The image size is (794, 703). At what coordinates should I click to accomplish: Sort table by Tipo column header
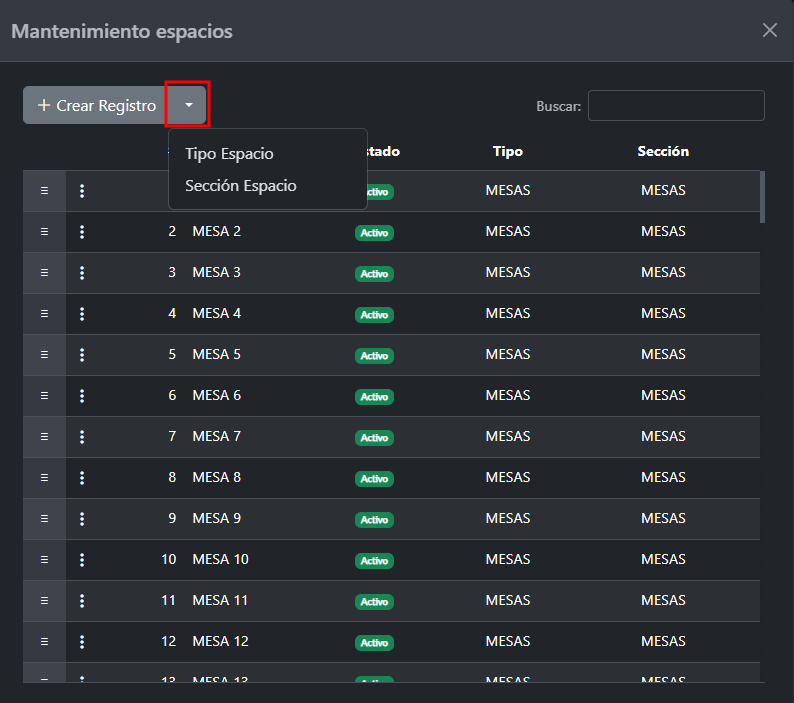[x=508, y=152]
